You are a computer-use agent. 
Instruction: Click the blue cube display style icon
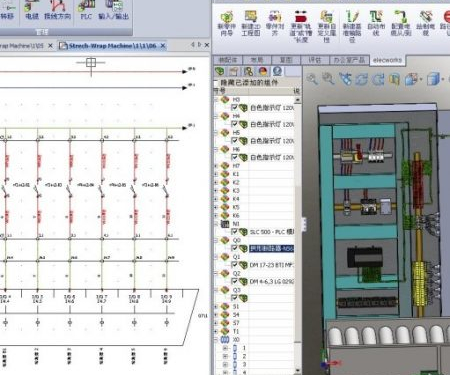(x=433, y=79)
